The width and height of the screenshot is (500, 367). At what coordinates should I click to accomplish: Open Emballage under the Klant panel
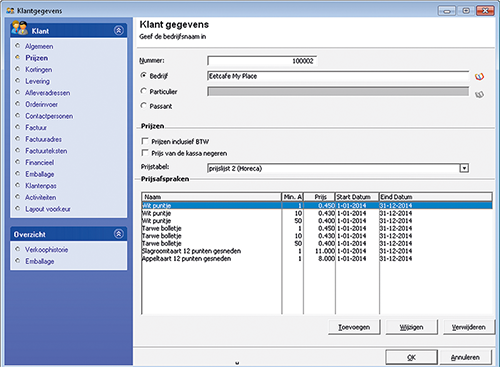pyautogui.click(x=40, y=174)
